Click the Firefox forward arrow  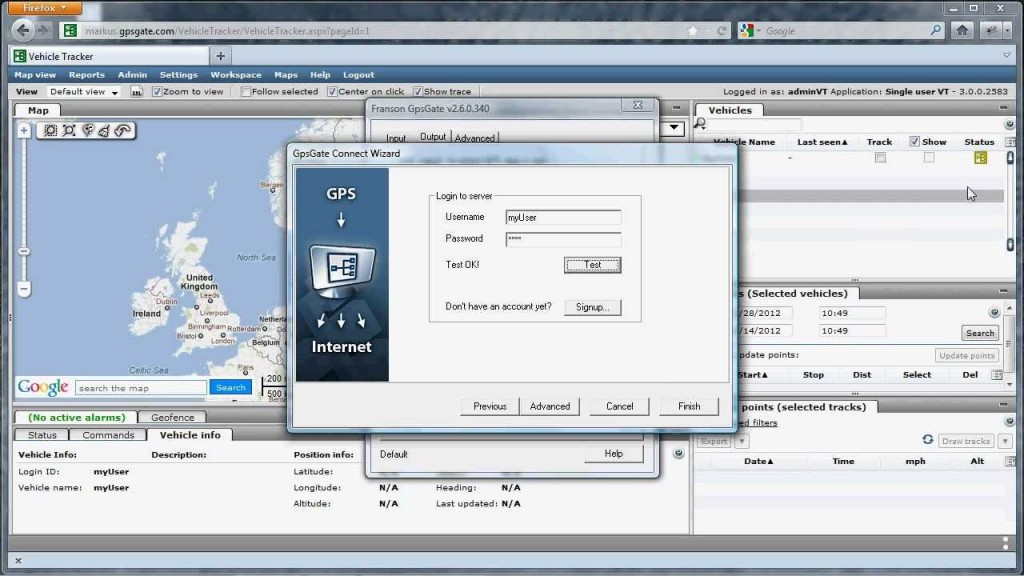coord(44,30)
